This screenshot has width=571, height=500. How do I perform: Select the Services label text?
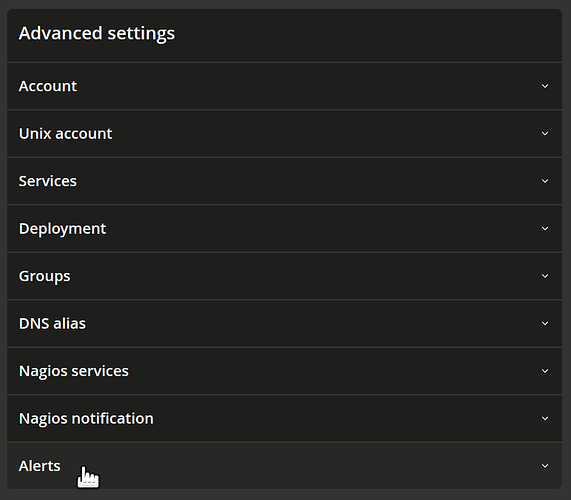click(48, 181)
